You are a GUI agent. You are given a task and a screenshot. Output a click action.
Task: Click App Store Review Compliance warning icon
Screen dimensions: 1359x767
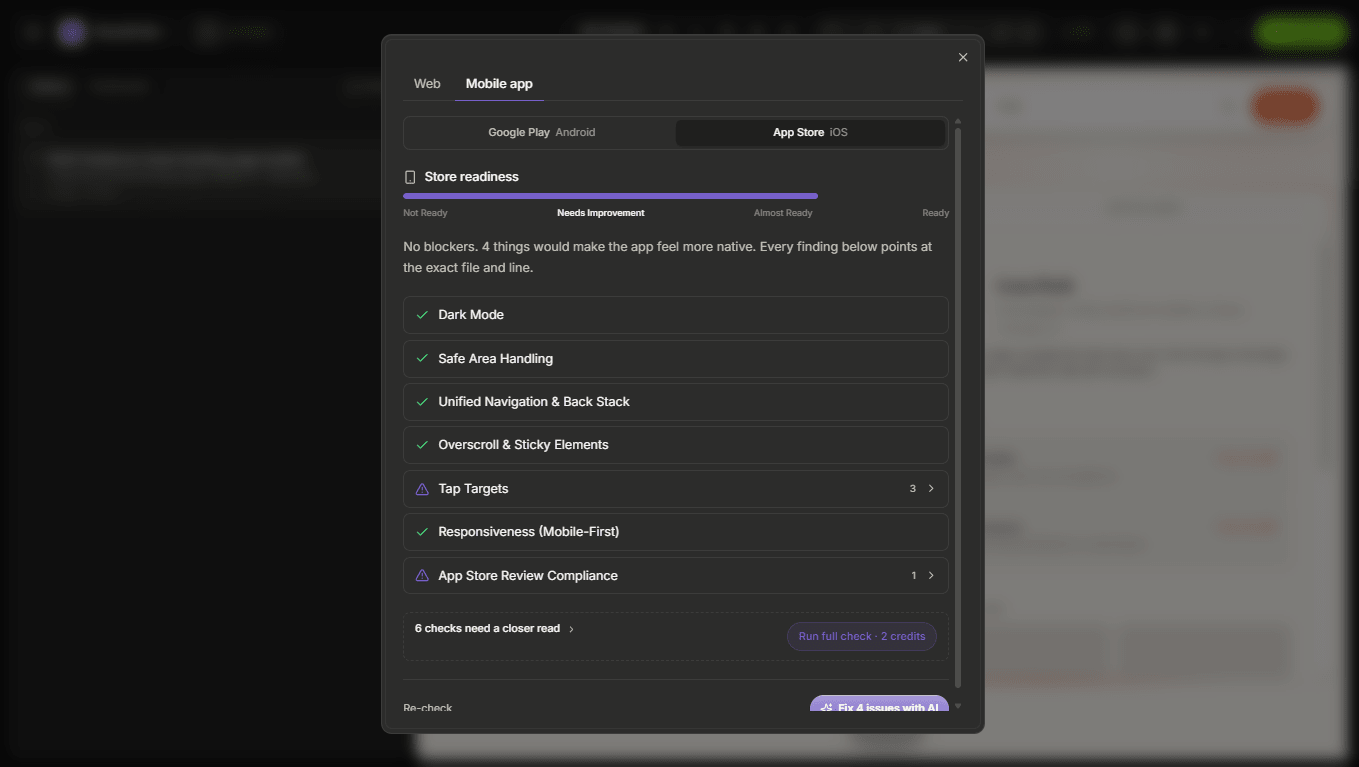pos(422,576)
